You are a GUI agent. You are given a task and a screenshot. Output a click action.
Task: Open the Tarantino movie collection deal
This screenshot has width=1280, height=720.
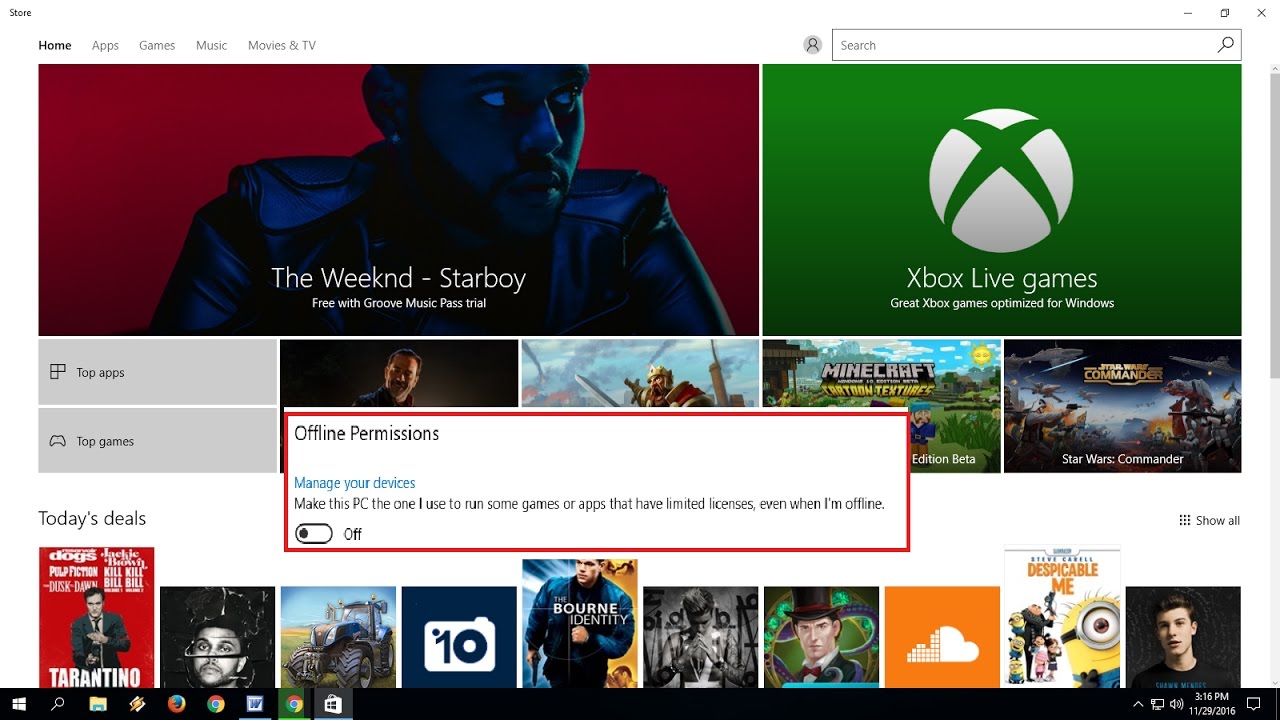(x=96, y=617)
